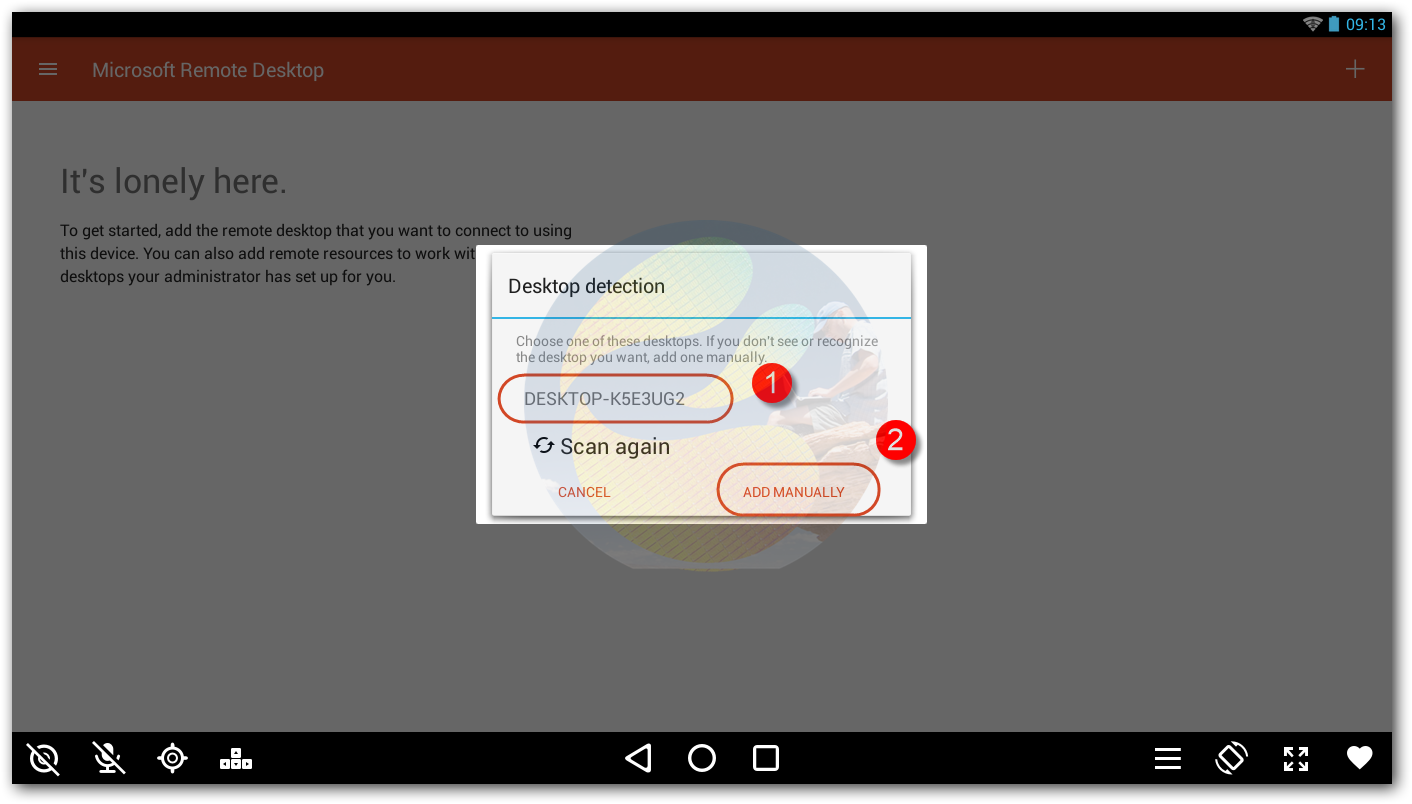The width and height of the screenshot is (1412, 804).
Task: Open the keyboard mapping blocks icon
Action: (x=236, y=759)
